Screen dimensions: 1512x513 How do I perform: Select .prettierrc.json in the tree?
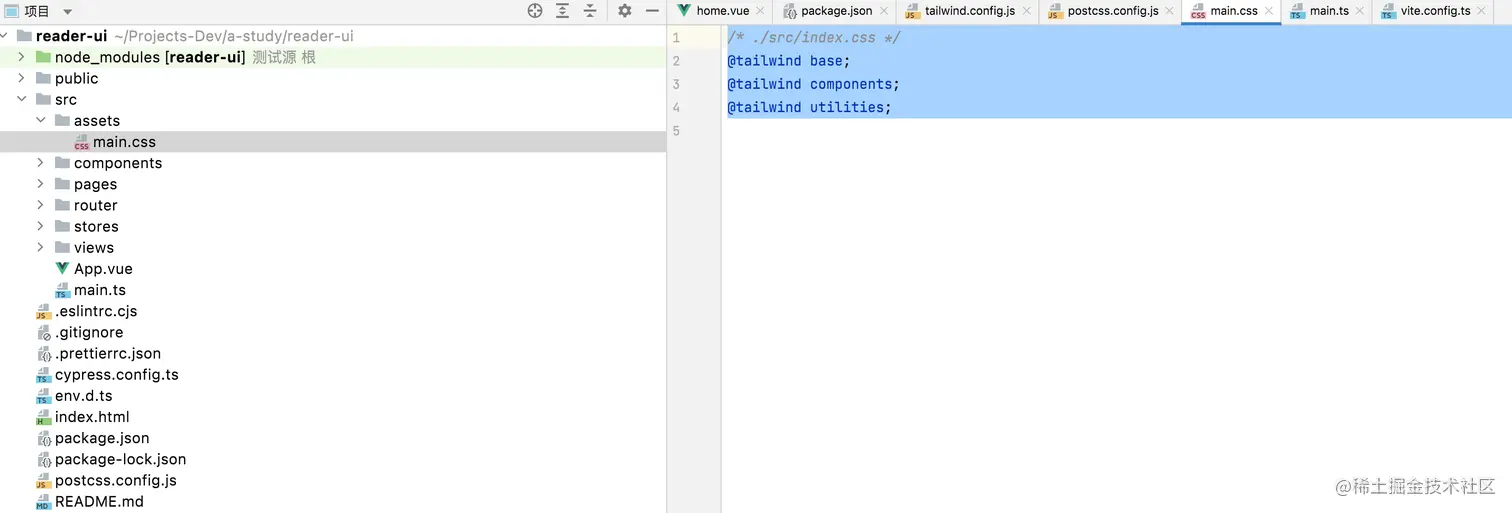(108, 353)
